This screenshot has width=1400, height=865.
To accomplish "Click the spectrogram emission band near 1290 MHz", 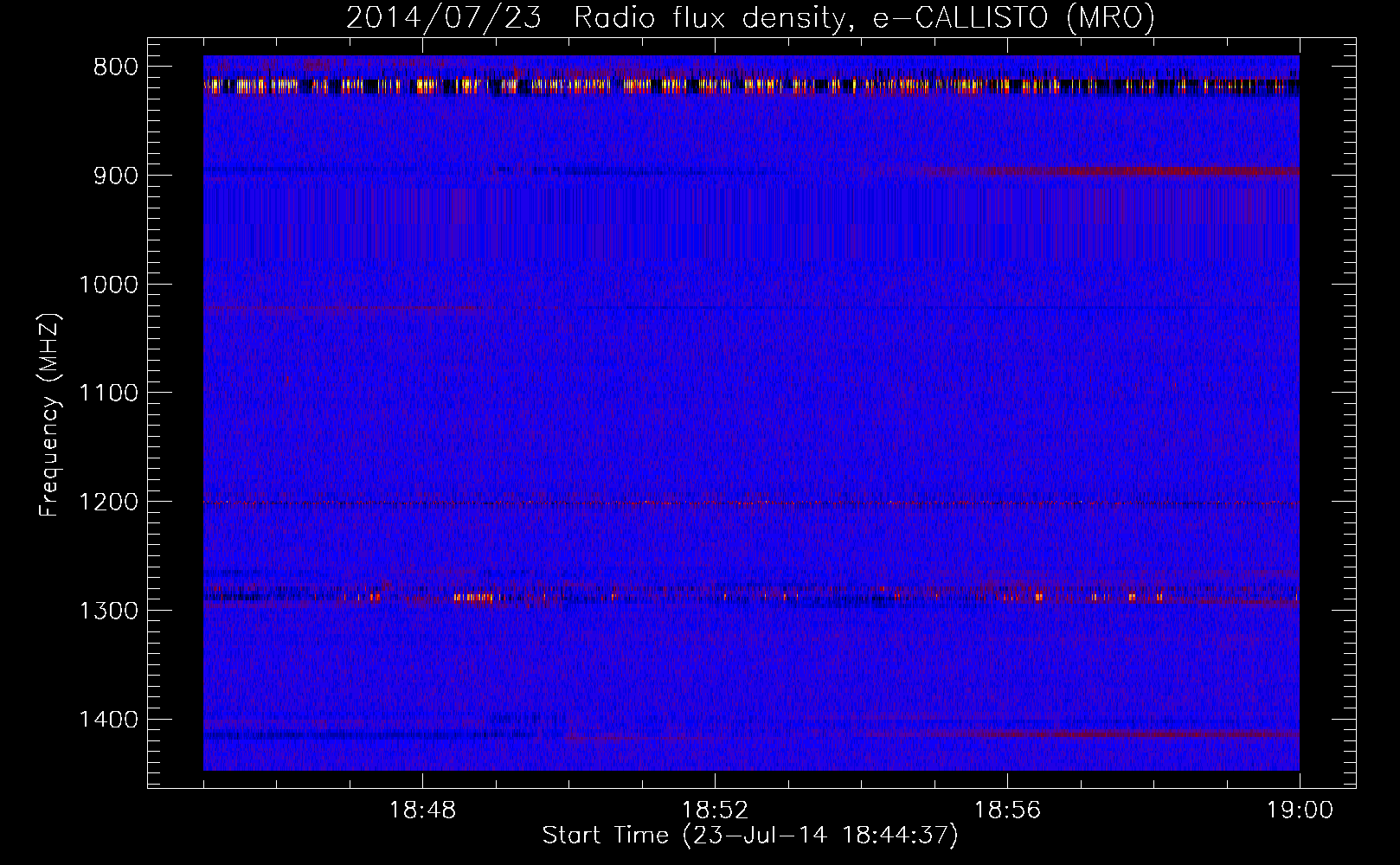I will (751, 596).
